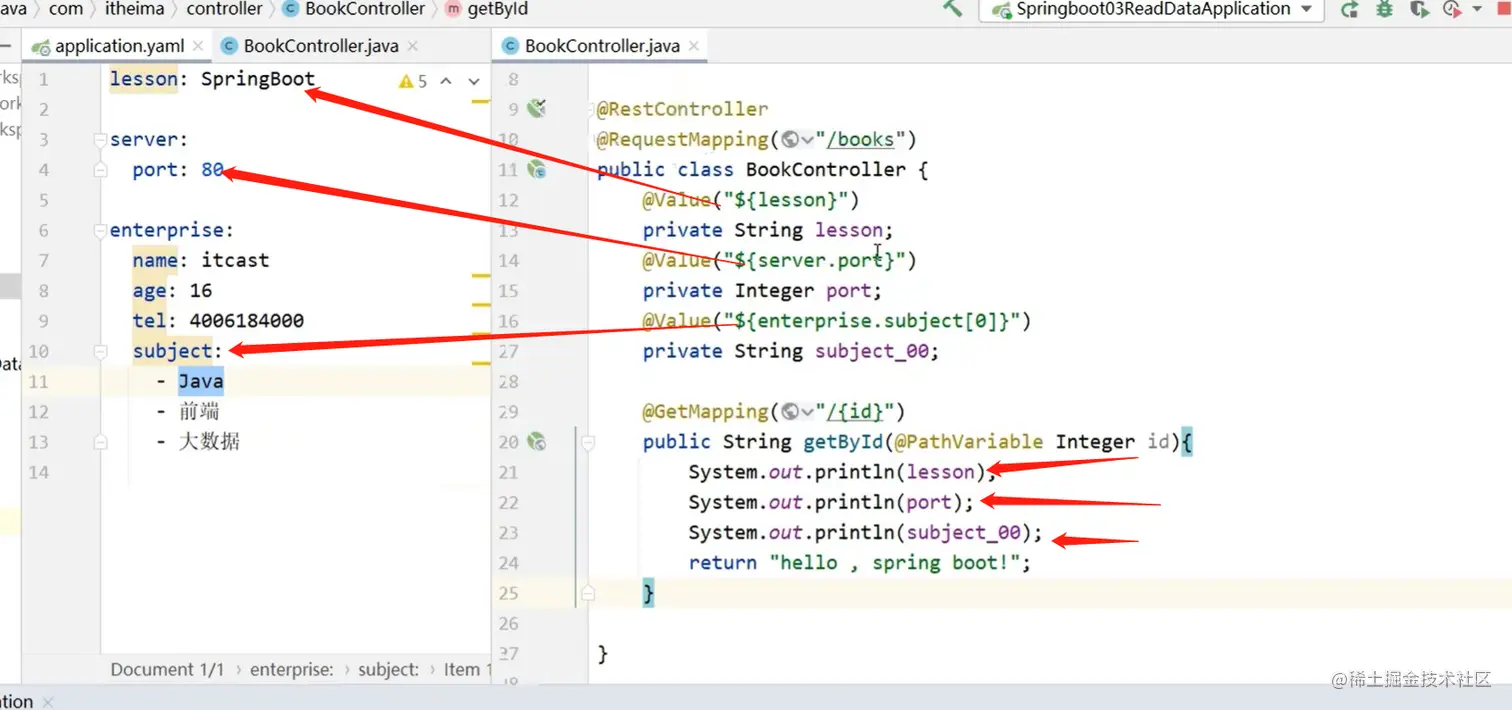Go to next highlighted problem arrow

click(474, 81)
